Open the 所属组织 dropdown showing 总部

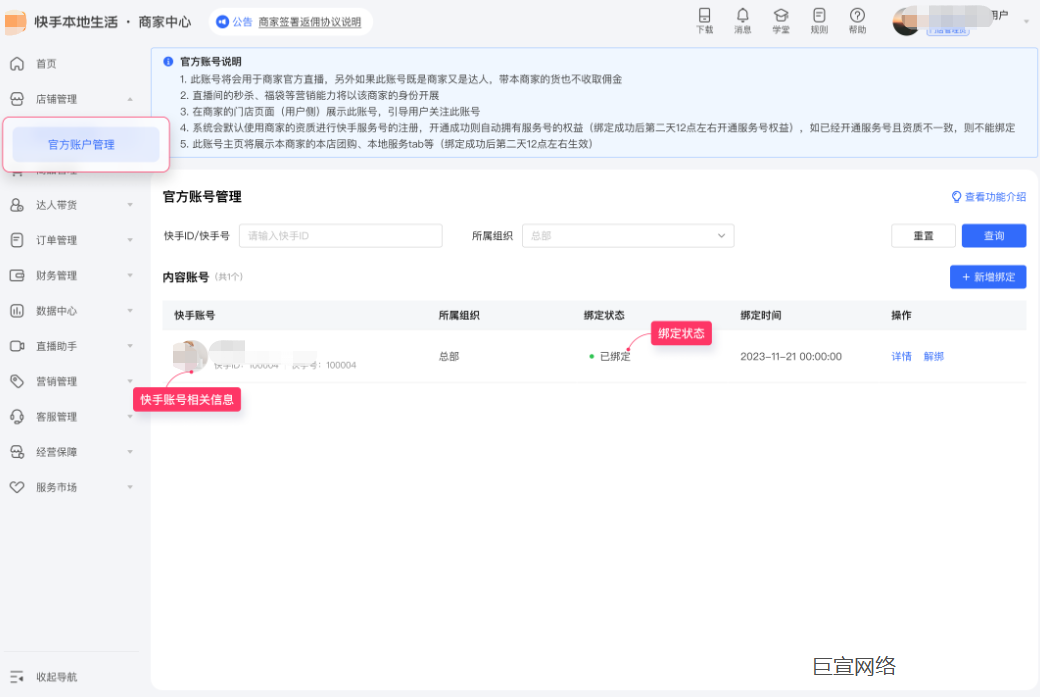(628, 235)
